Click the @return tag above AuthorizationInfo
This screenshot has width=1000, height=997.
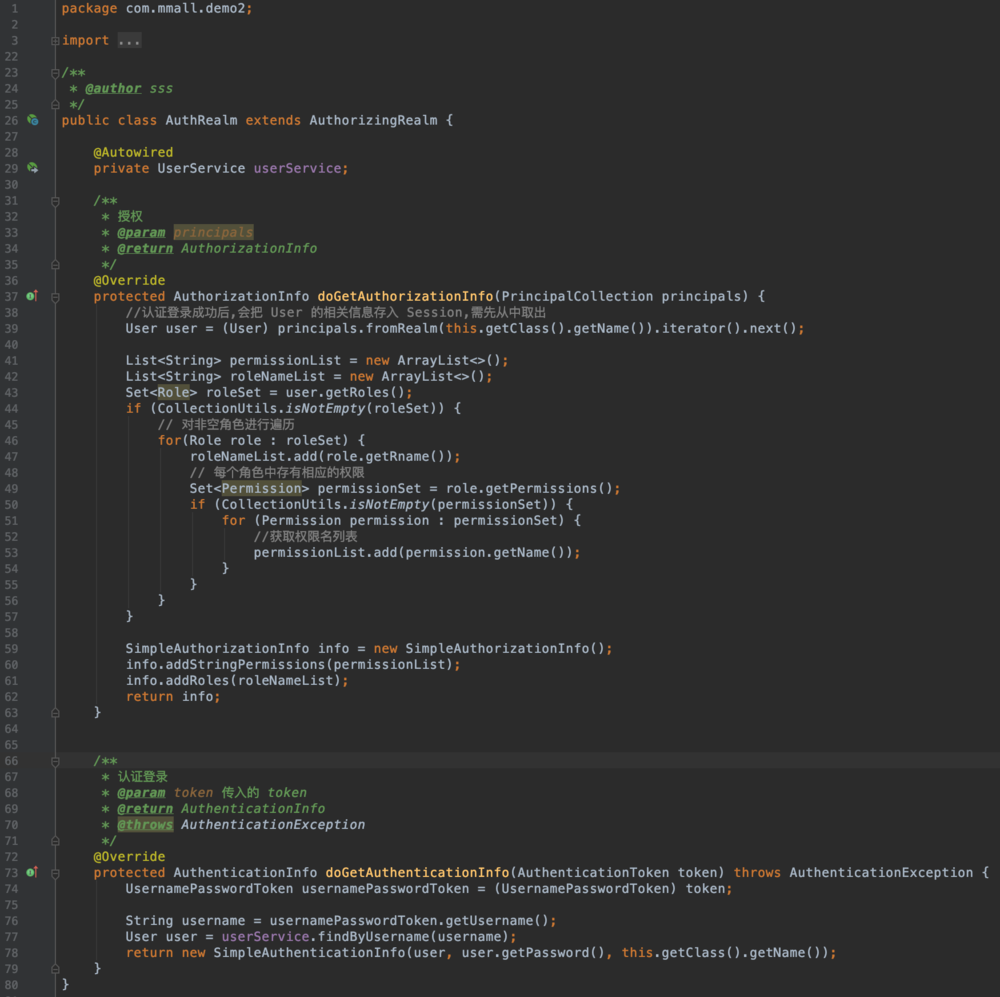point(145,248)
